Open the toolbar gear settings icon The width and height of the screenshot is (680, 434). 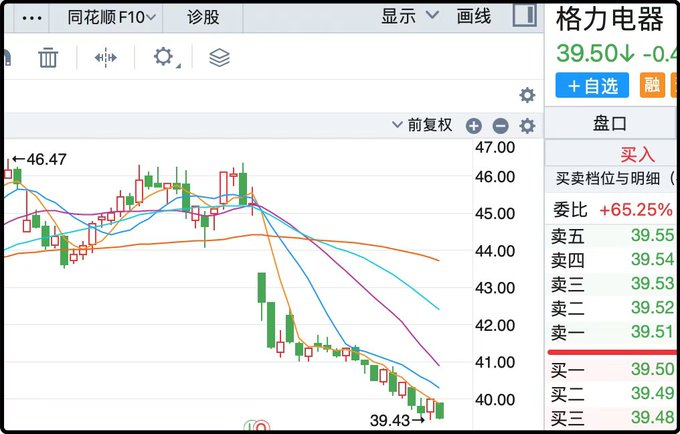coord(164,57)
